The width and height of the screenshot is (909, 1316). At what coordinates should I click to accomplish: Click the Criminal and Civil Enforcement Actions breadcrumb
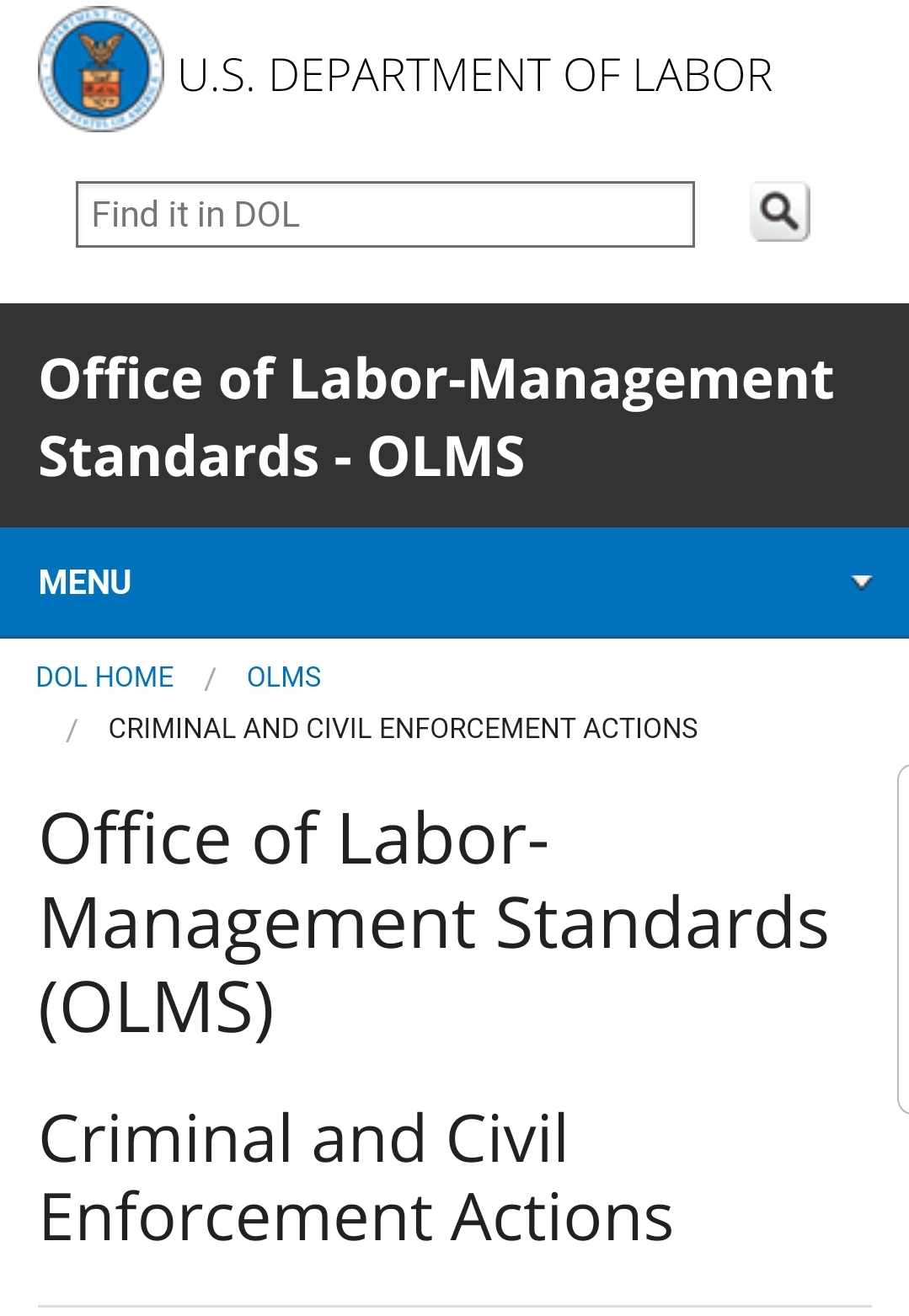[x=403, y=728]
